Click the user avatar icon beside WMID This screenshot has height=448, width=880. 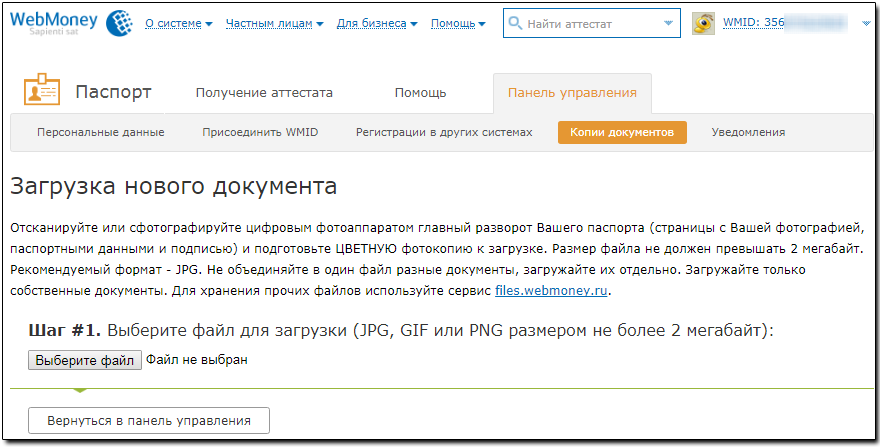pos(705,23)
